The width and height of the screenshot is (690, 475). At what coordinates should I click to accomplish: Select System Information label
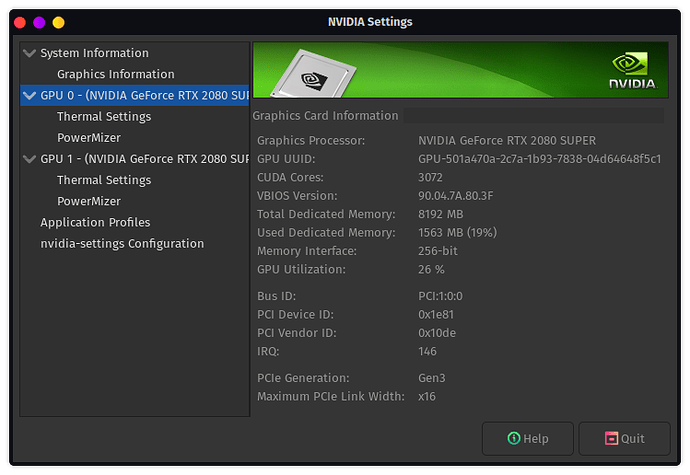[95, 53]
